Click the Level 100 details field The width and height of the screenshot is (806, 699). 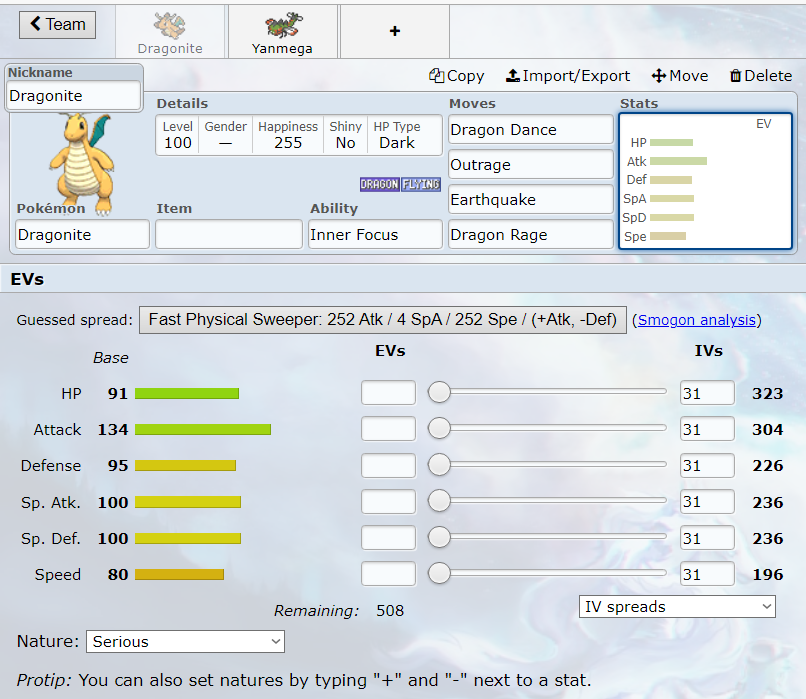point(178,135)
